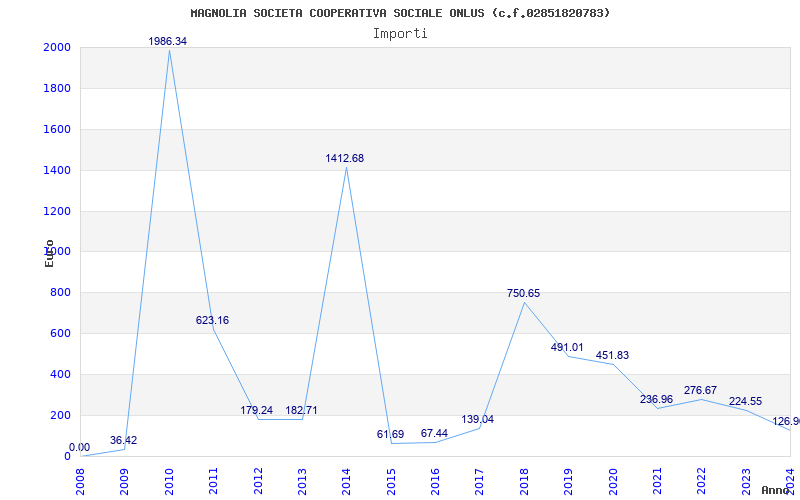Click the 2021 x-axis year

tap(658, 481)
